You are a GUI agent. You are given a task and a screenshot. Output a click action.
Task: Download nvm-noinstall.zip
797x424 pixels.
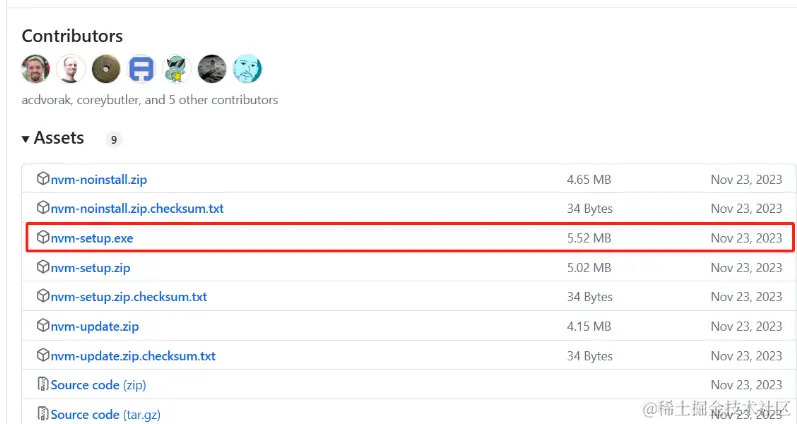point(98,180)
